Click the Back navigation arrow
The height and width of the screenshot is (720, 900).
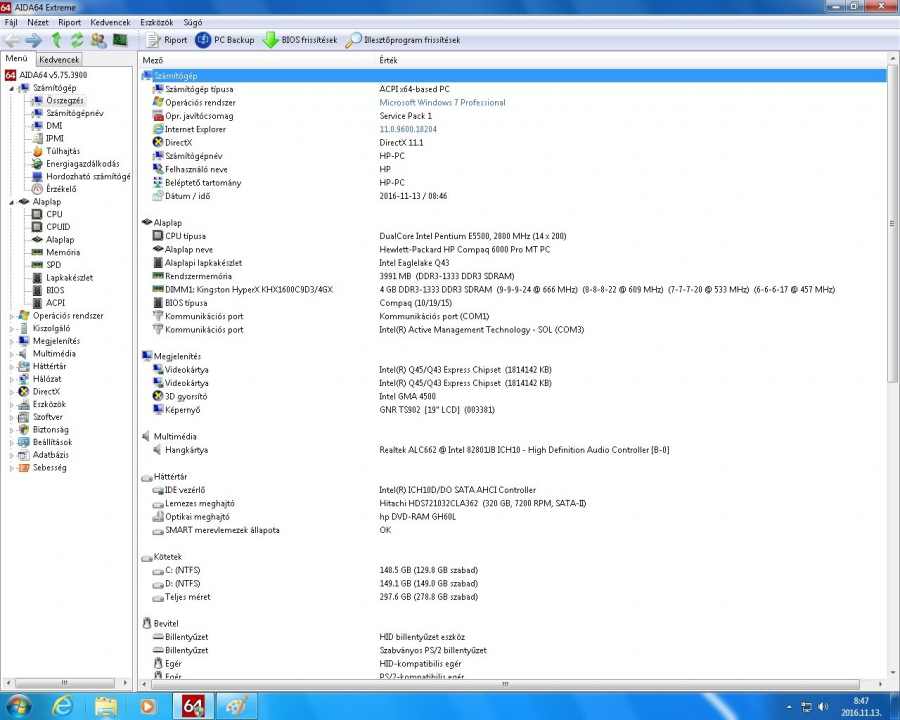click(13, 40)
